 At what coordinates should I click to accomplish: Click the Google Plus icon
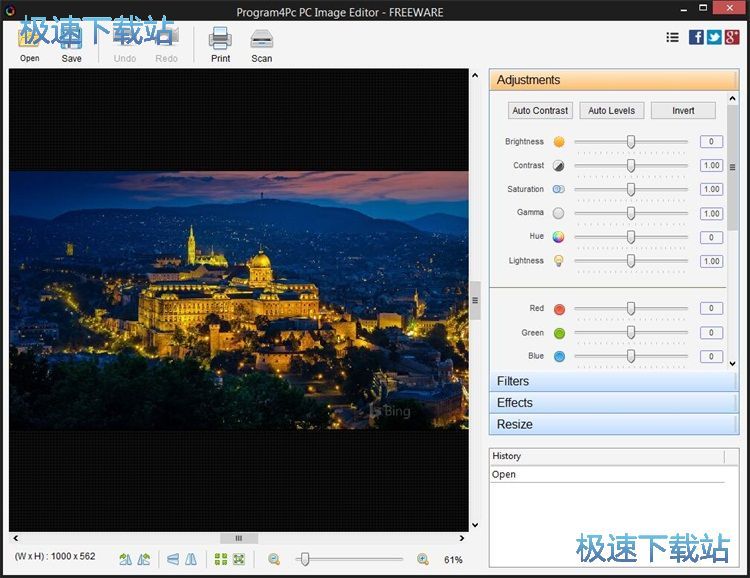[x=732, y=37]
